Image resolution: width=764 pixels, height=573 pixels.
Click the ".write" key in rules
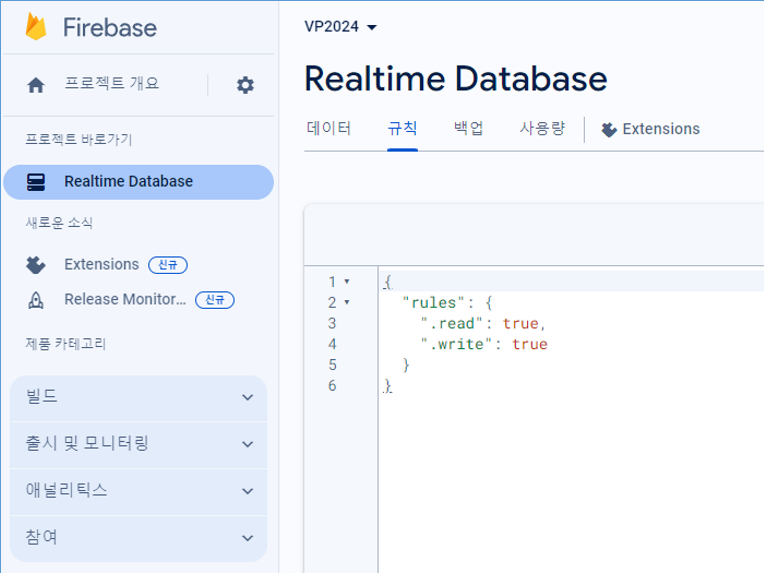click(457, 344)
